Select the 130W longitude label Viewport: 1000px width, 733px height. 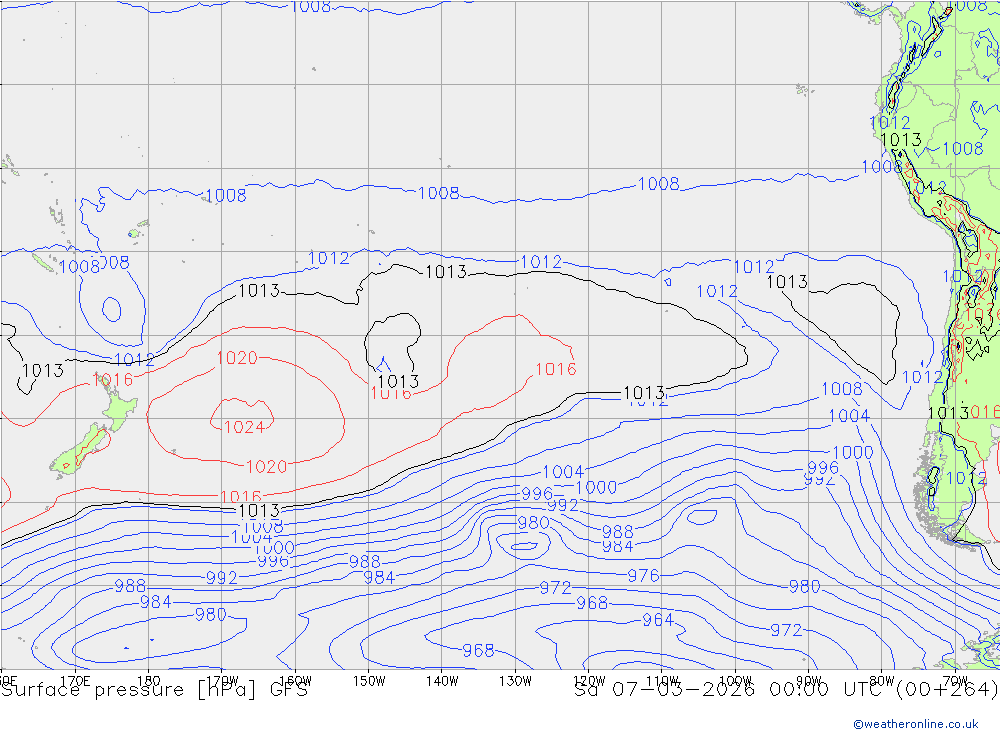click(515, 681)
